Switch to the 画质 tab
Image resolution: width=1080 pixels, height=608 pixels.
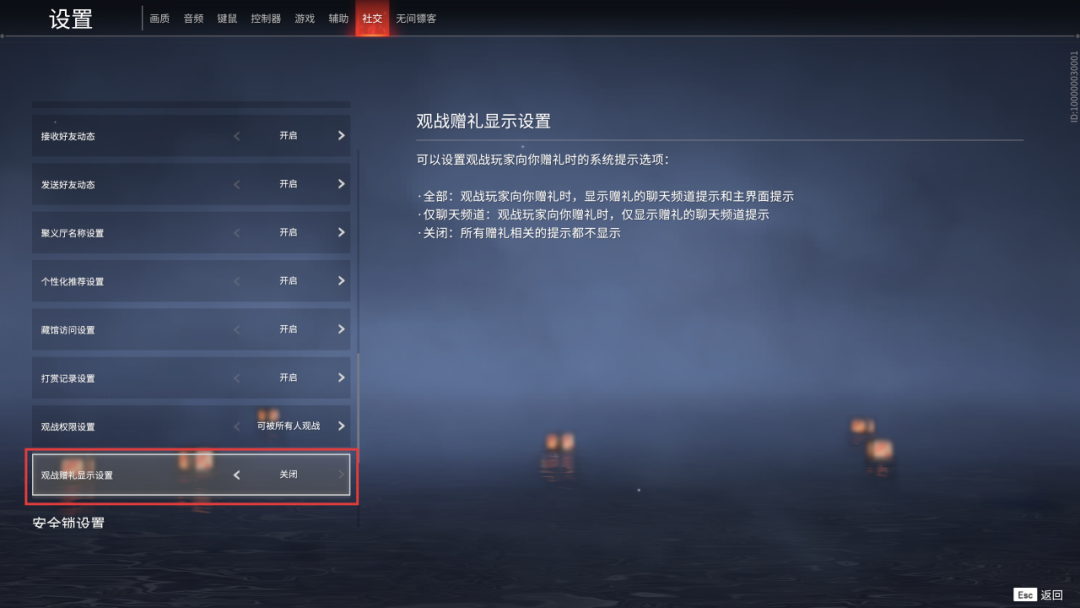[x=160, y=19]
